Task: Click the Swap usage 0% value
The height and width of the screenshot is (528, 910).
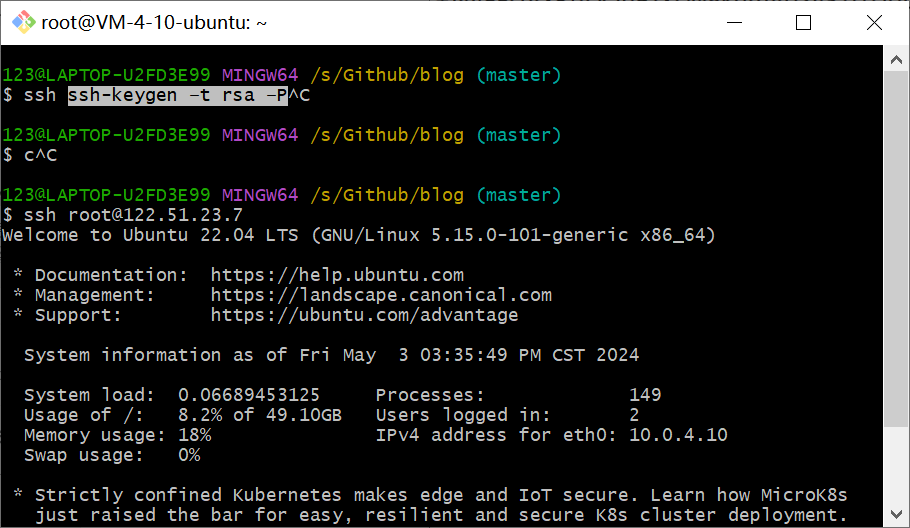Action: coord(189,455)
